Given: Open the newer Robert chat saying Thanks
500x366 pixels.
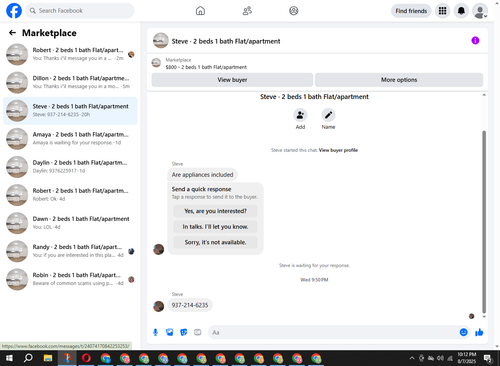Looking at the screenshot, I should click(x=70, y=54).
